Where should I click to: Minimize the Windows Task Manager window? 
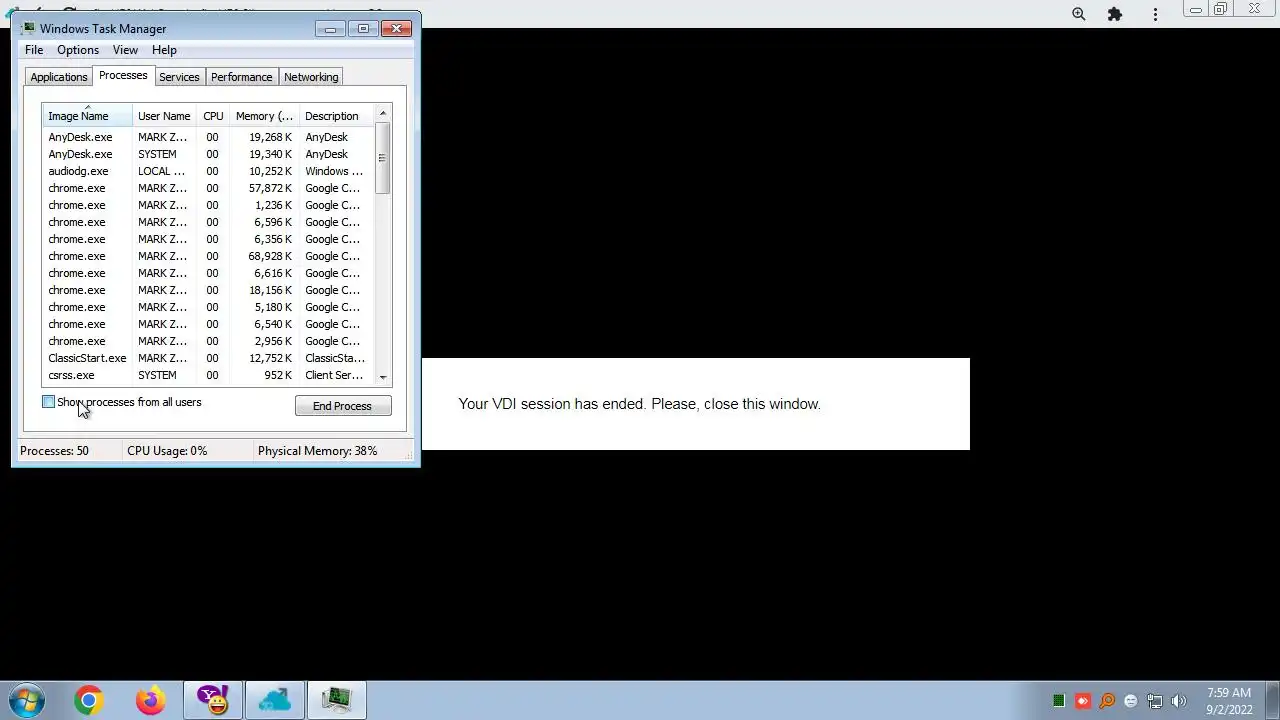[330, 29]
